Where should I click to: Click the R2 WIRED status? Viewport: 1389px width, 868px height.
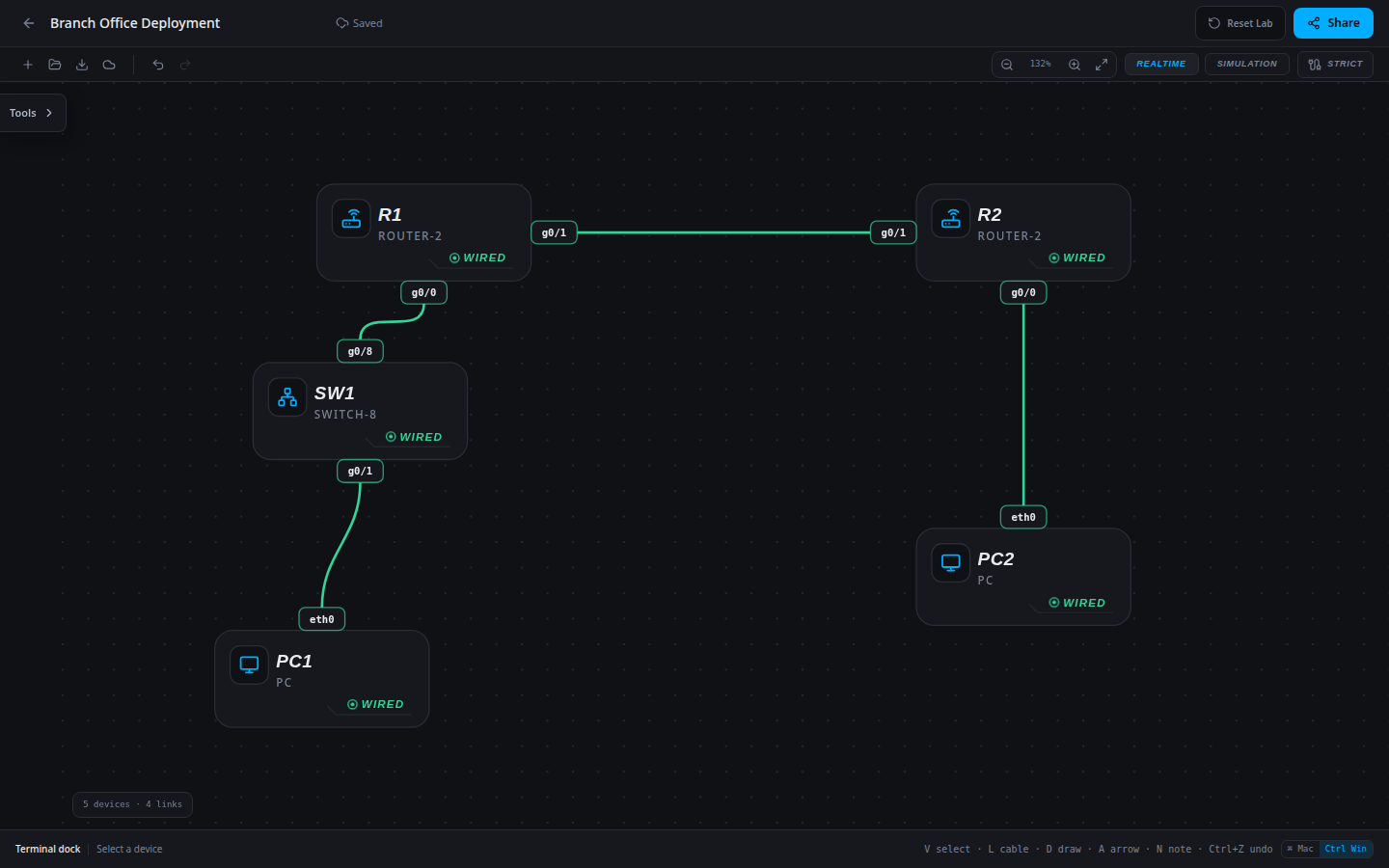tap(1077, 258)
